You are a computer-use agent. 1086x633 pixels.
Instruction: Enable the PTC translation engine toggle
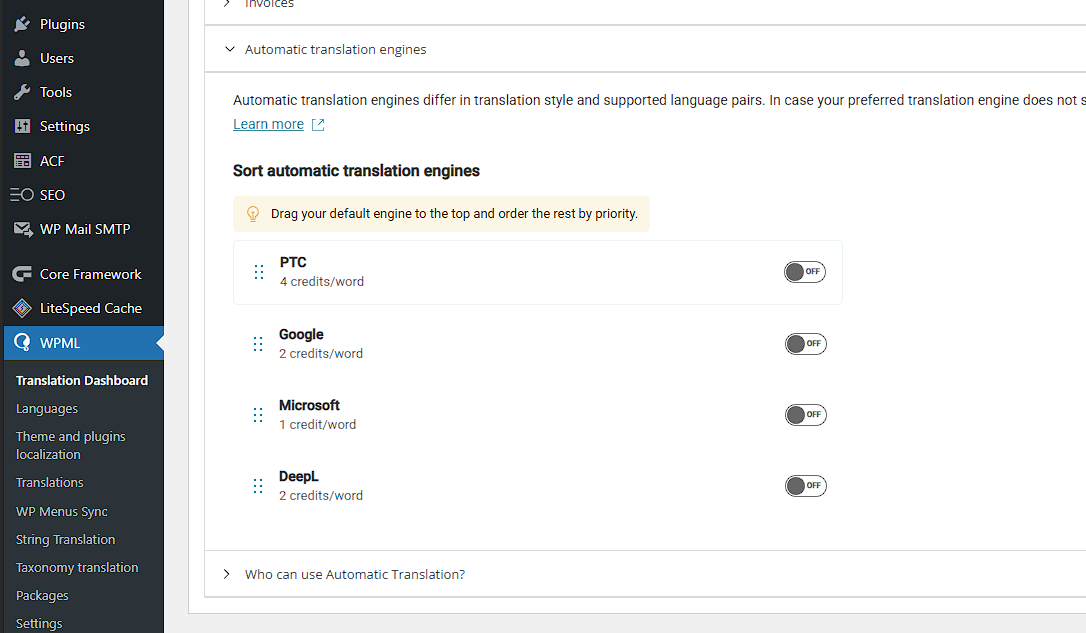(805, 272)
